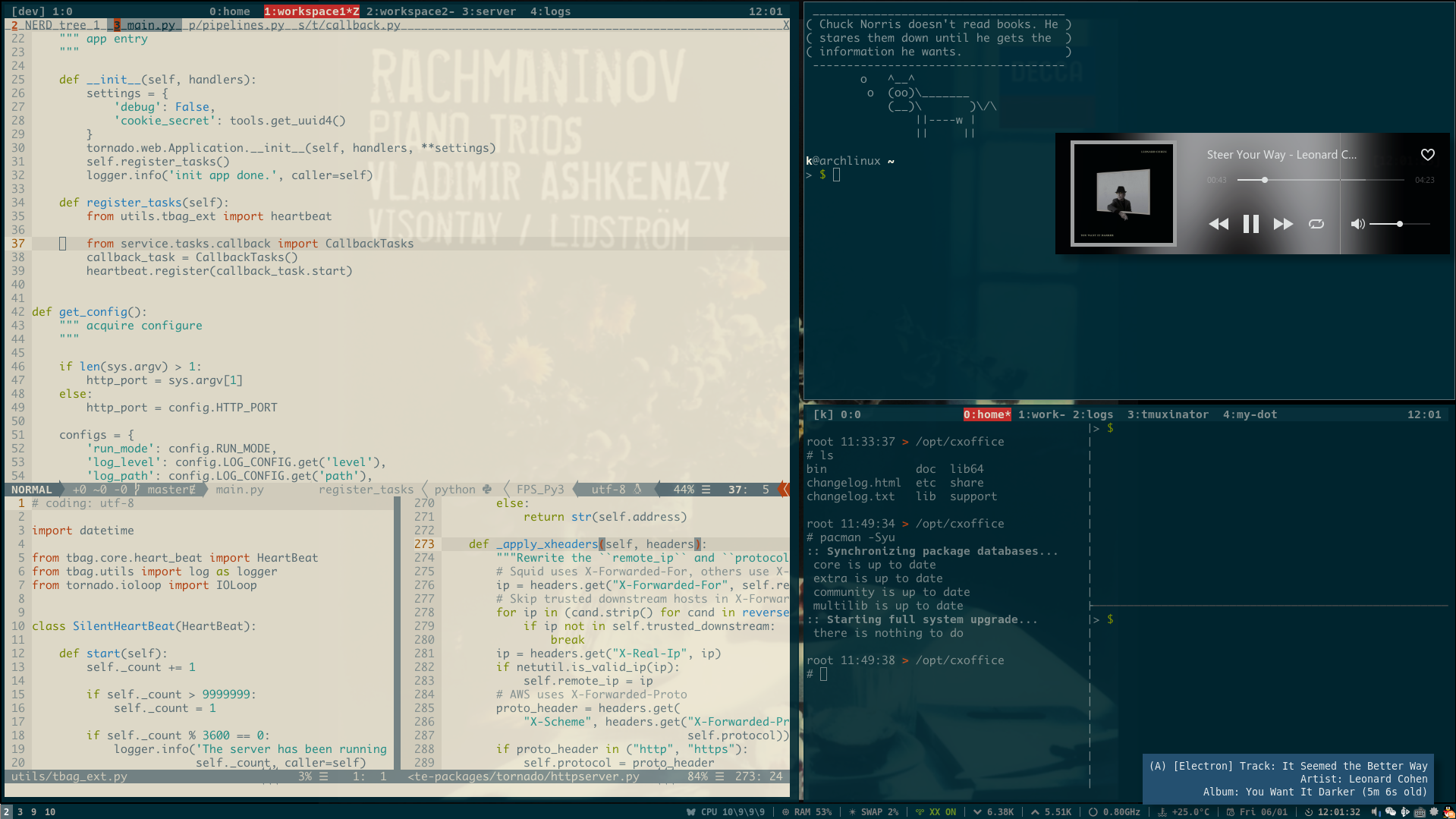Skip to previous track in music player

(1219, 224)
